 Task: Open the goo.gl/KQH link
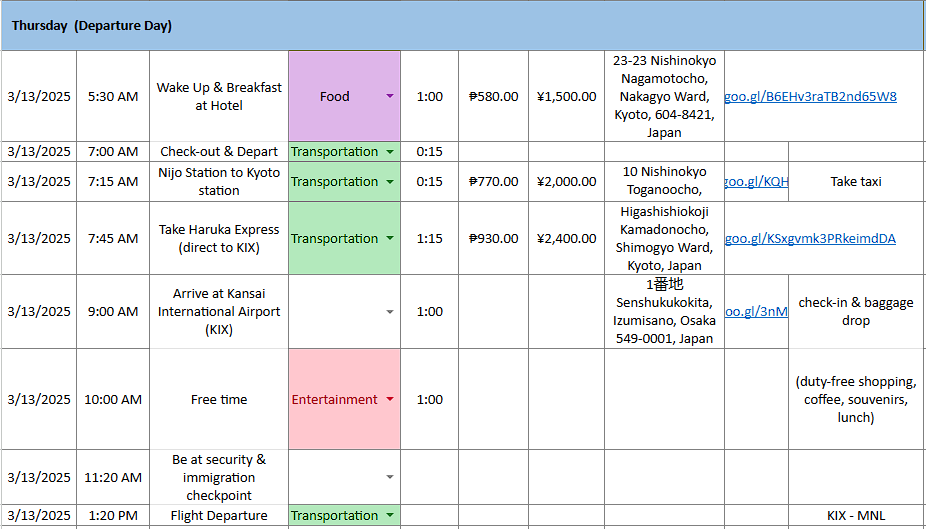point(757,182)
